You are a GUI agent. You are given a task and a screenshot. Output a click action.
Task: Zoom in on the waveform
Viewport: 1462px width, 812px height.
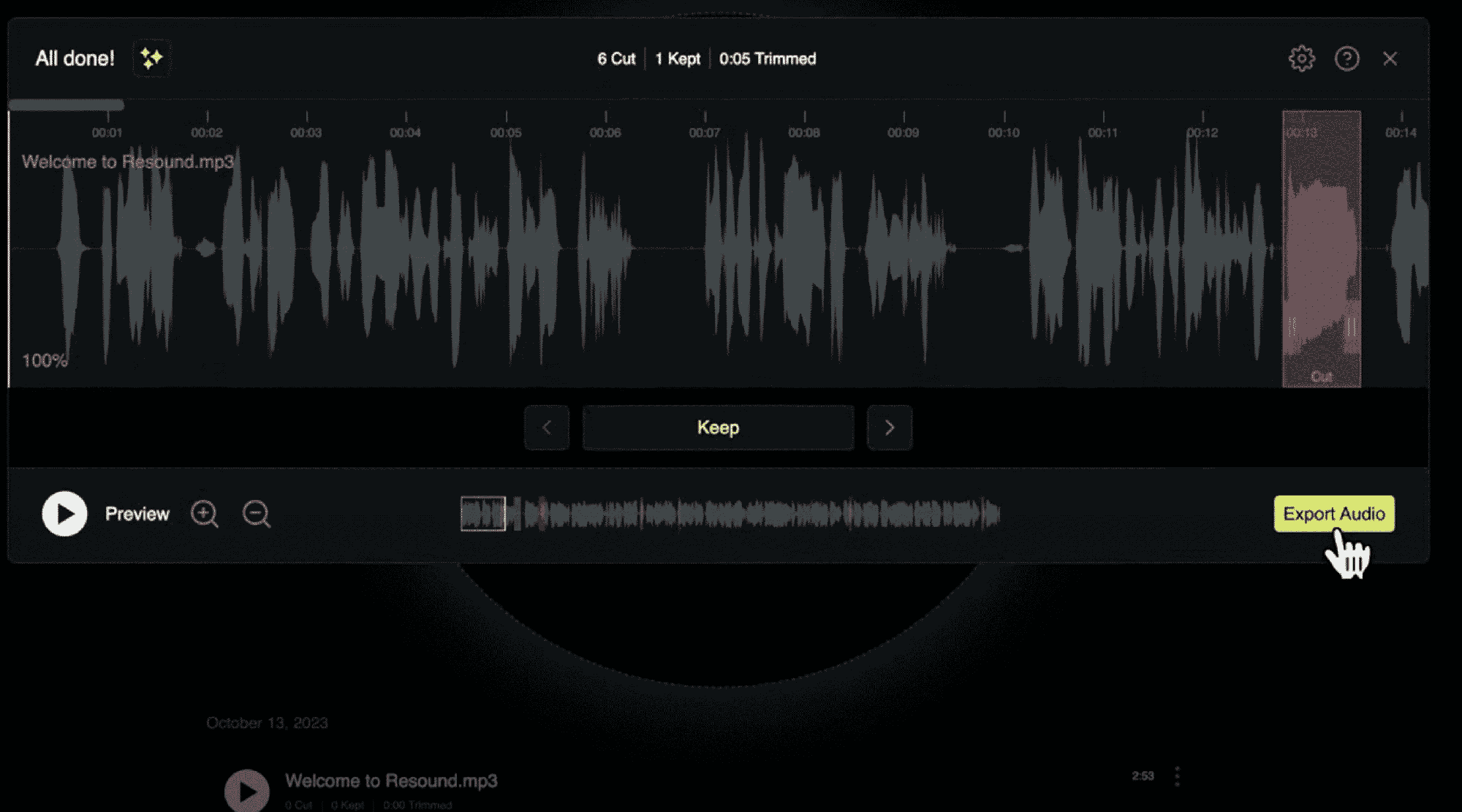coord(204,514)
